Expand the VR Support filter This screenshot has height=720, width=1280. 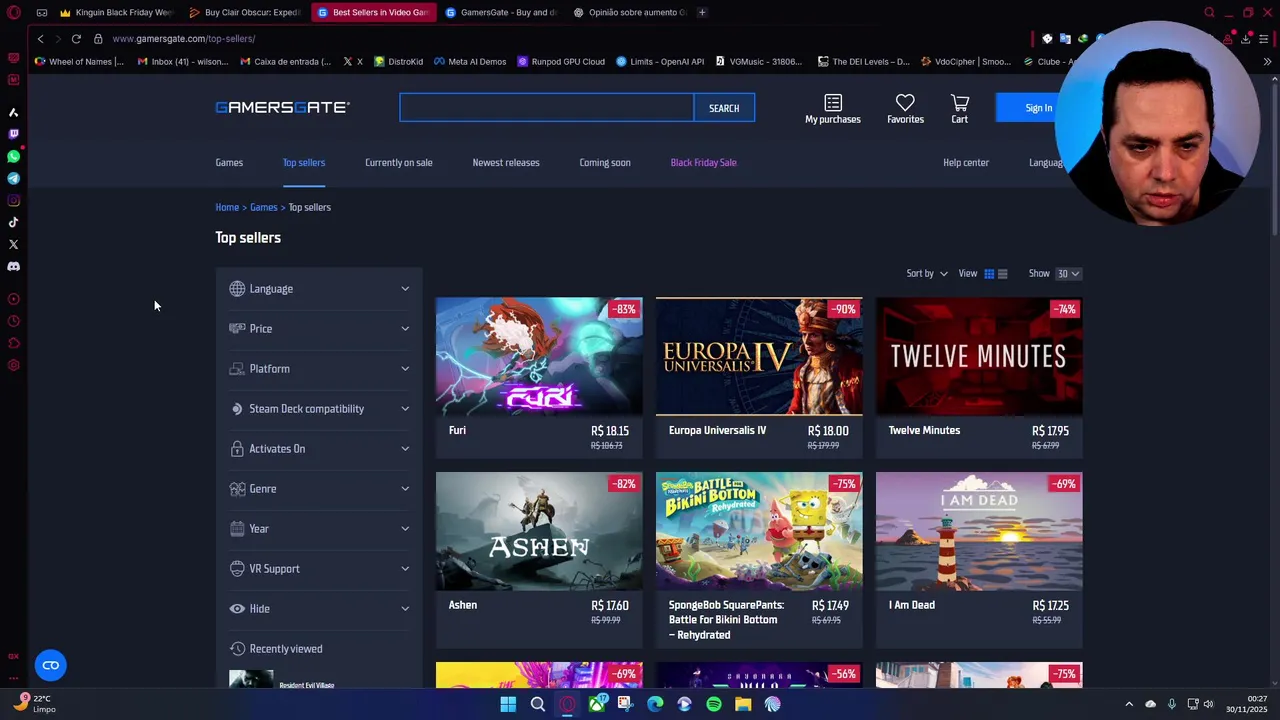click(x=319, y=569)
